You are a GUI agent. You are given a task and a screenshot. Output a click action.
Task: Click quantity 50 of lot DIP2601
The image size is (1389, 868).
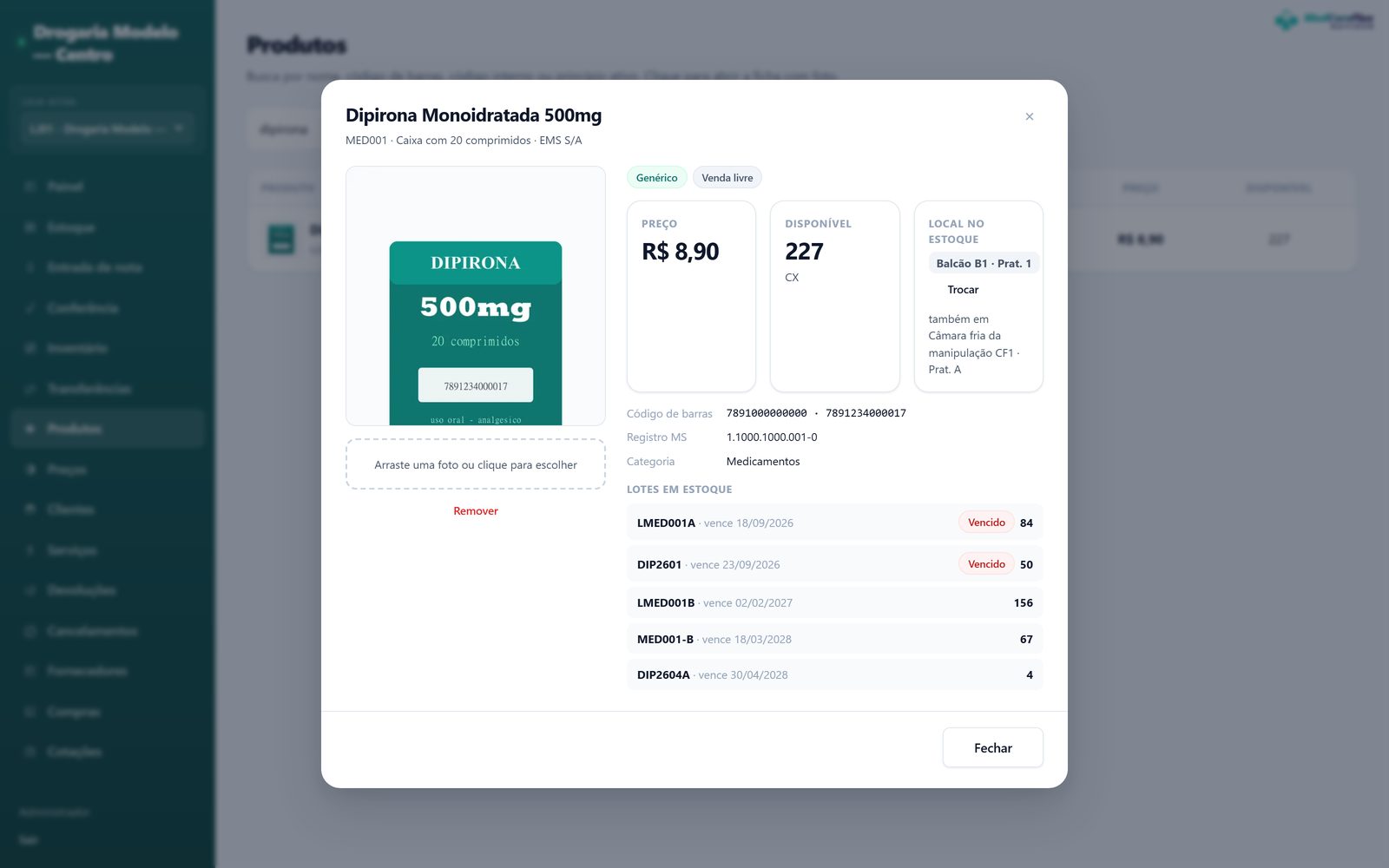[x=1026, y=564]
